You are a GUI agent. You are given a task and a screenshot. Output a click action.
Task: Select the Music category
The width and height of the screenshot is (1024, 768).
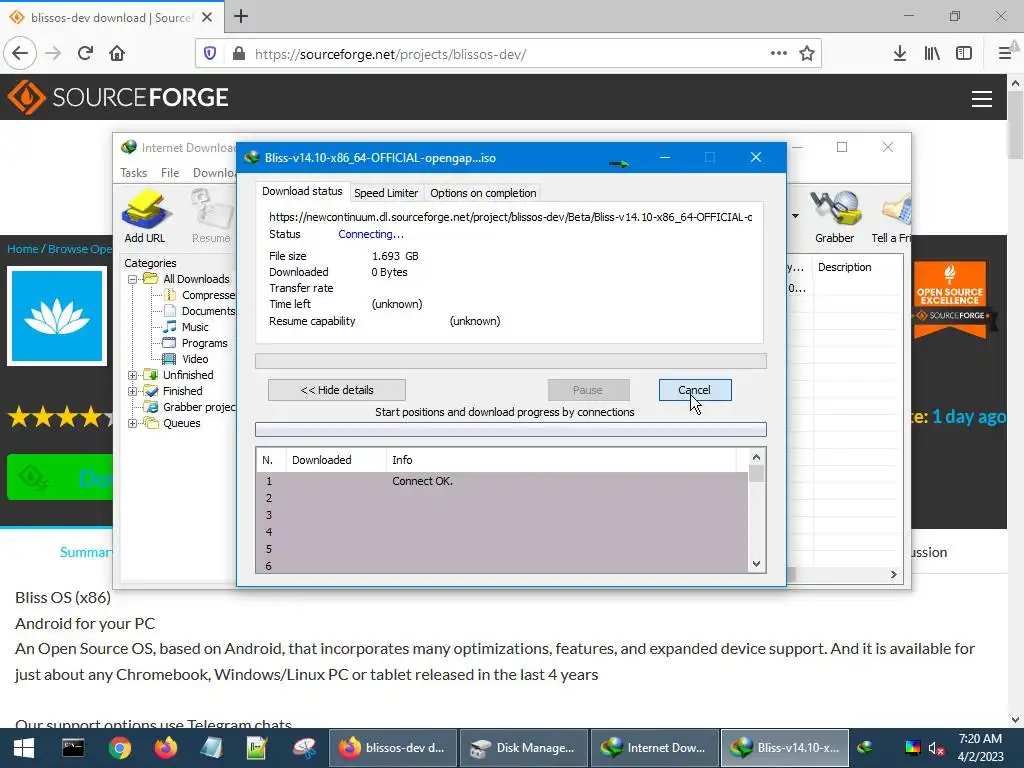click(195, 327)
